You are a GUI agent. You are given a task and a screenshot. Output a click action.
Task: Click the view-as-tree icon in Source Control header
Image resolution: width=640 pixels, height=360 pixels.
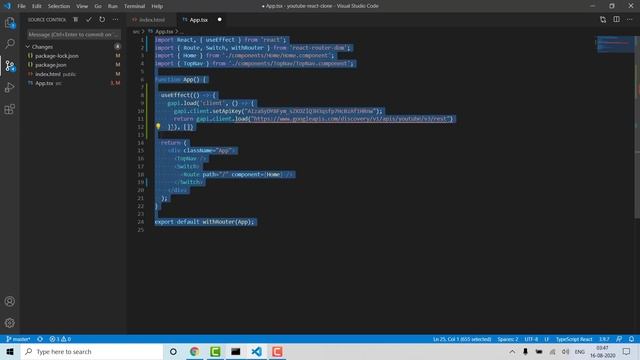coord(76,20)
